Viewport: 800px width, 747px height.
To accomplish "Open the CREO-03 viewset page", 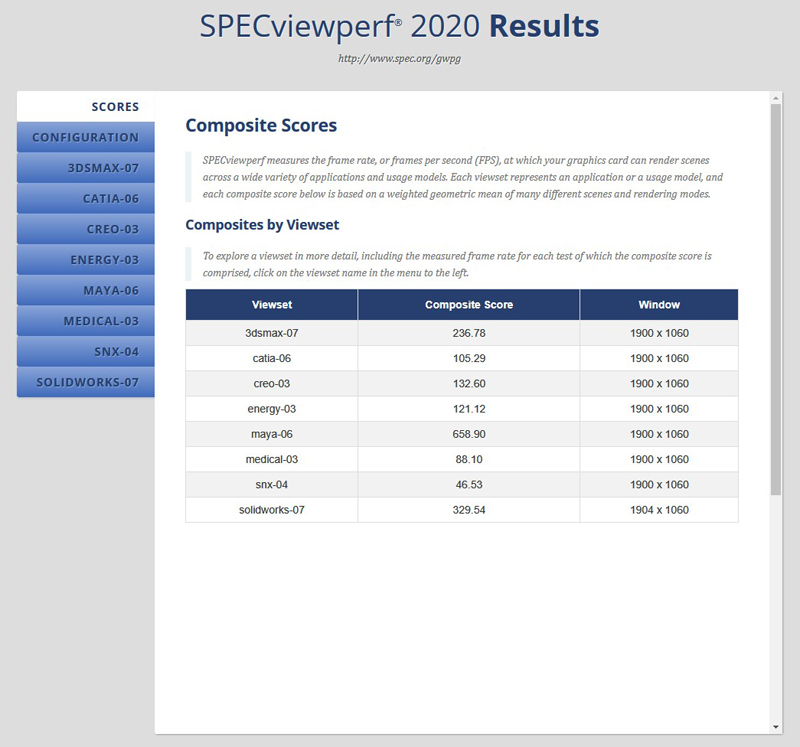I will coord(86,229).
